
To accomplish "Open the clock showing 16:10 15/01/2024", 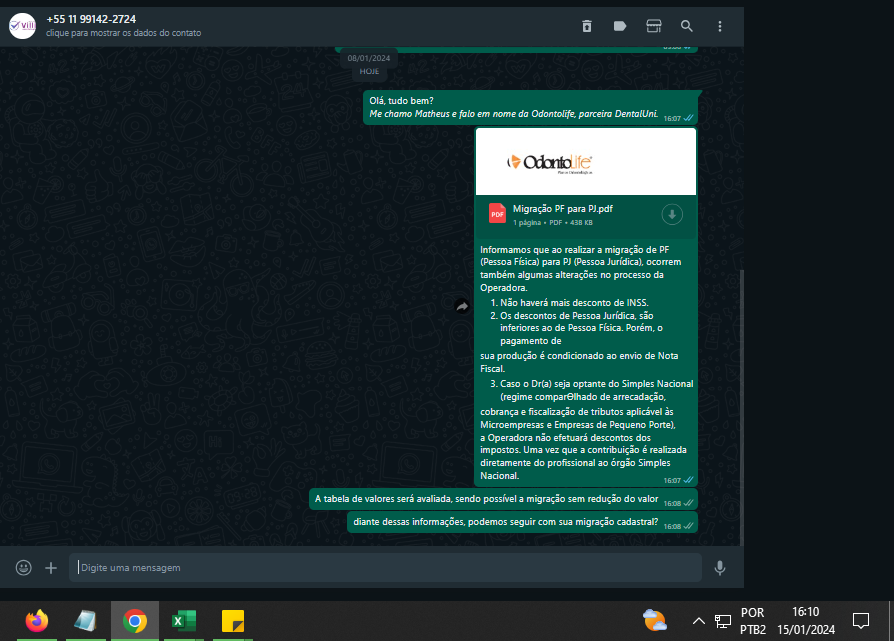I will [806, 621].
